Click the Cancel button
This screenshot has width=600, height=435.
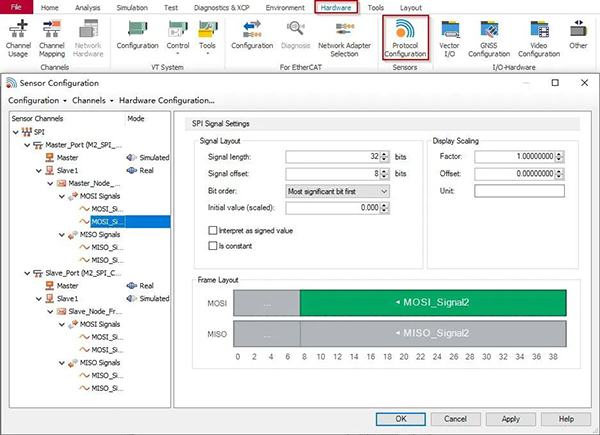[x=455, y=419]
